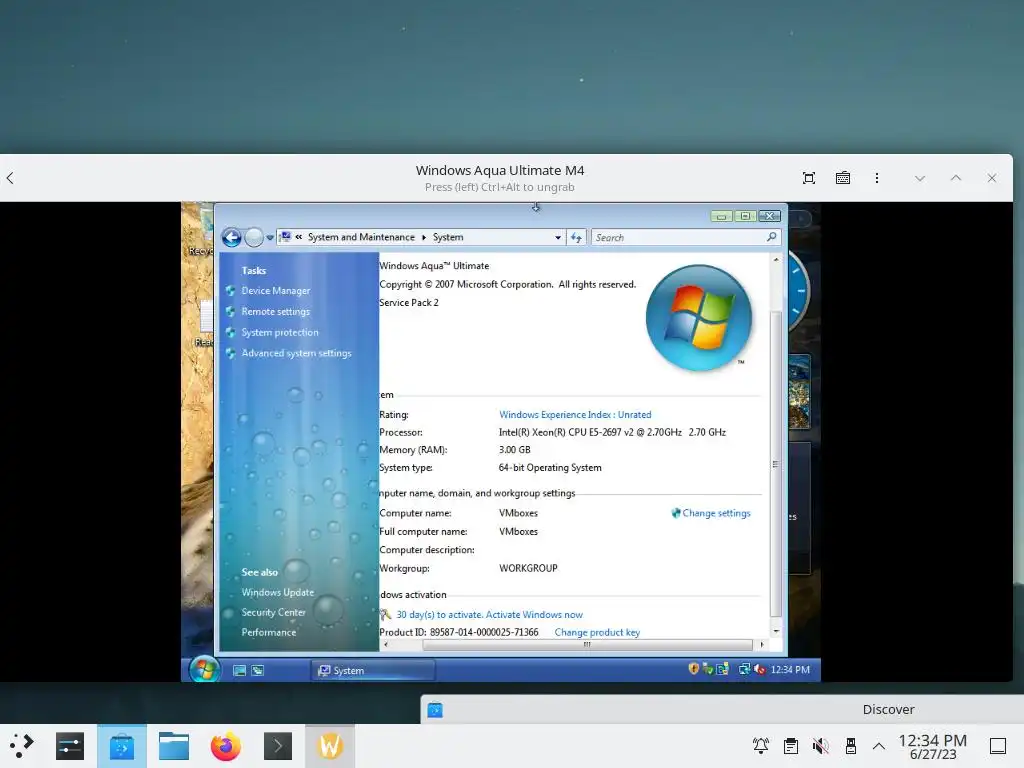Click the Change product key link
Screen dimensions: 1024x768
pos(597,632)
